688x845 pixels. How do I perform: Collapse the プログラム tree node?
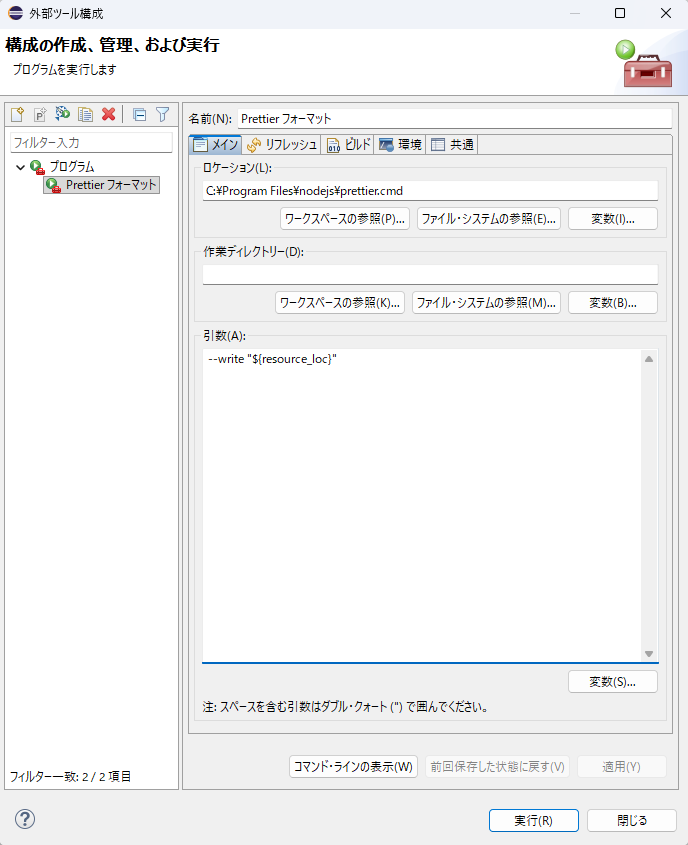click(21, 167)
